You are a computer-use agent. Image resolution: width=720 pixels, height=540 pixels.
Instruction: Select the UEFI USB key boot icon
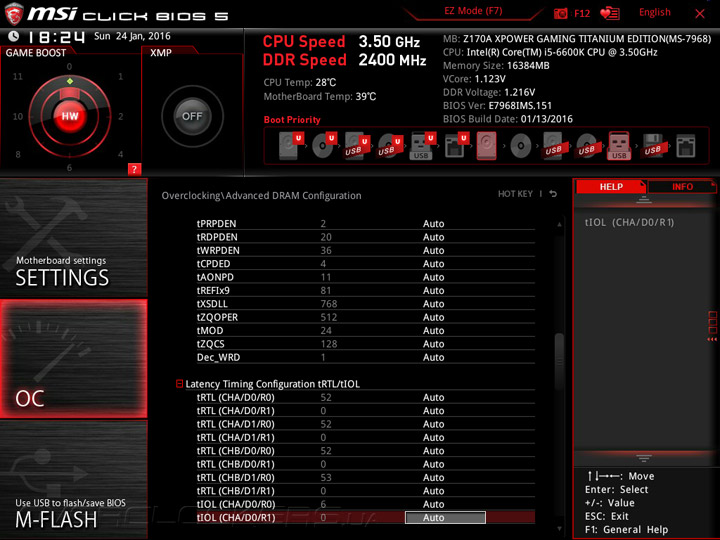[x=422, y=146]
